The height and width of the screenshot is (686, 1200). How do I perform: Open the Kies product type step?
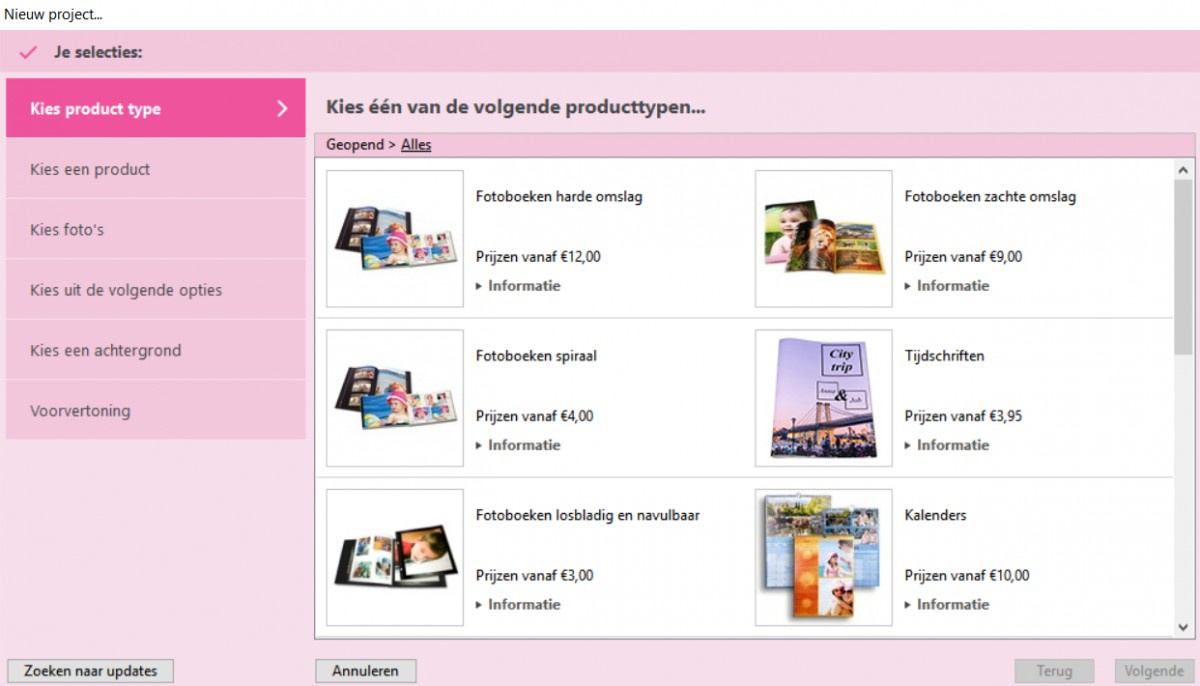(155, 109)
